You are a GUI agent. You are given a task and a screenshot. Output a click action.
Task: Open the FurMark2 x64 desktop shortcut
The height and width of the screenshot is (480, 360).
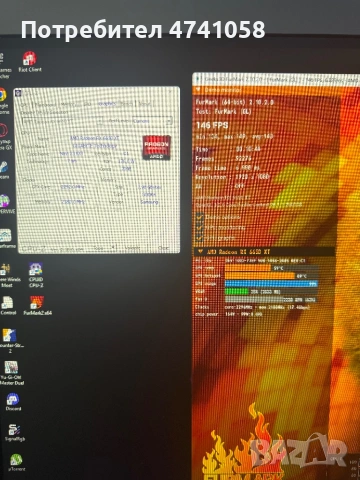pyautogui.click(x=37, y=305)
